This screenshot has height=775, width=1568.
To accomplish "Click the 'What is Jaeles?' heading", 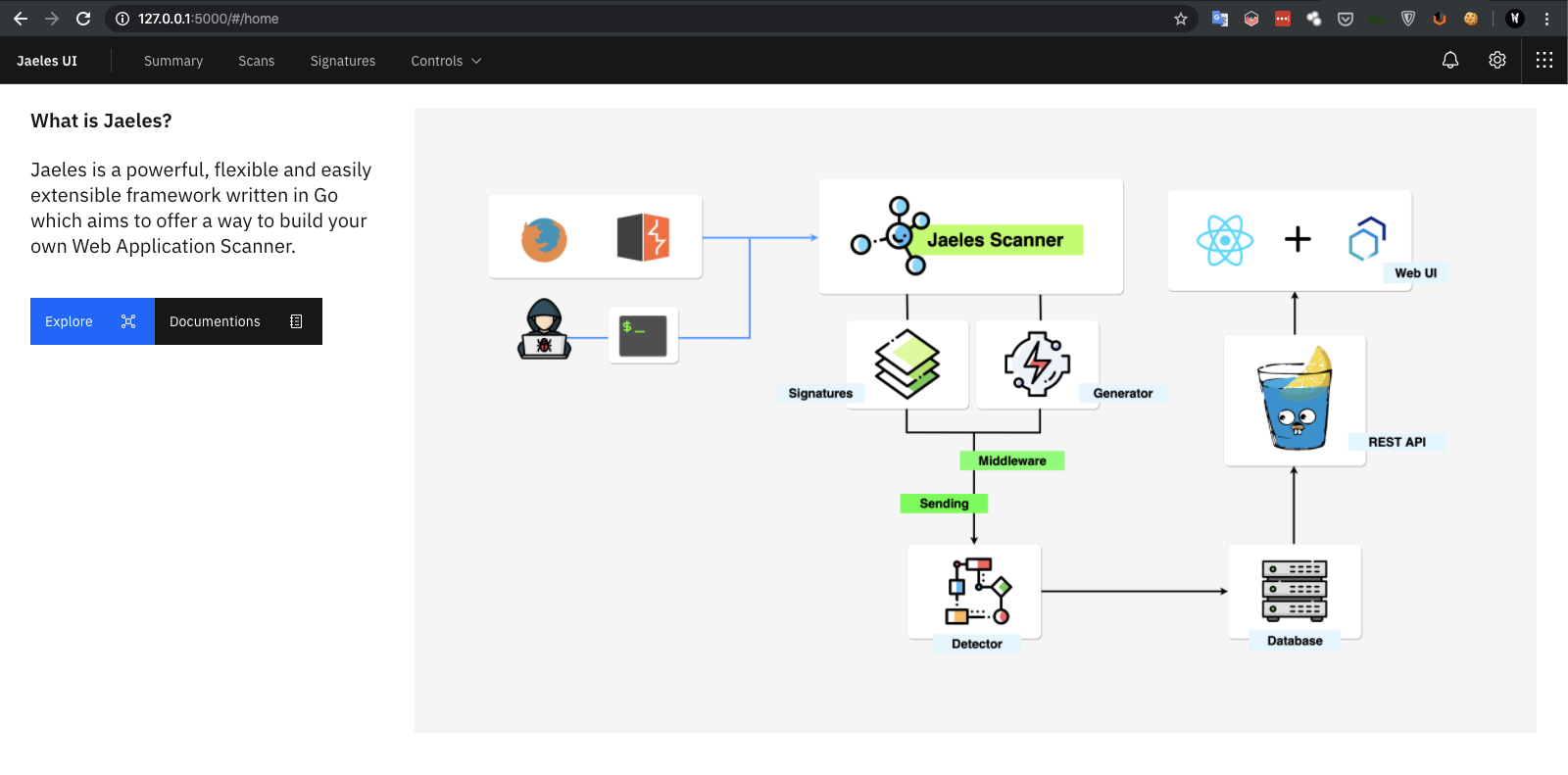I will (x=101, y=121).
